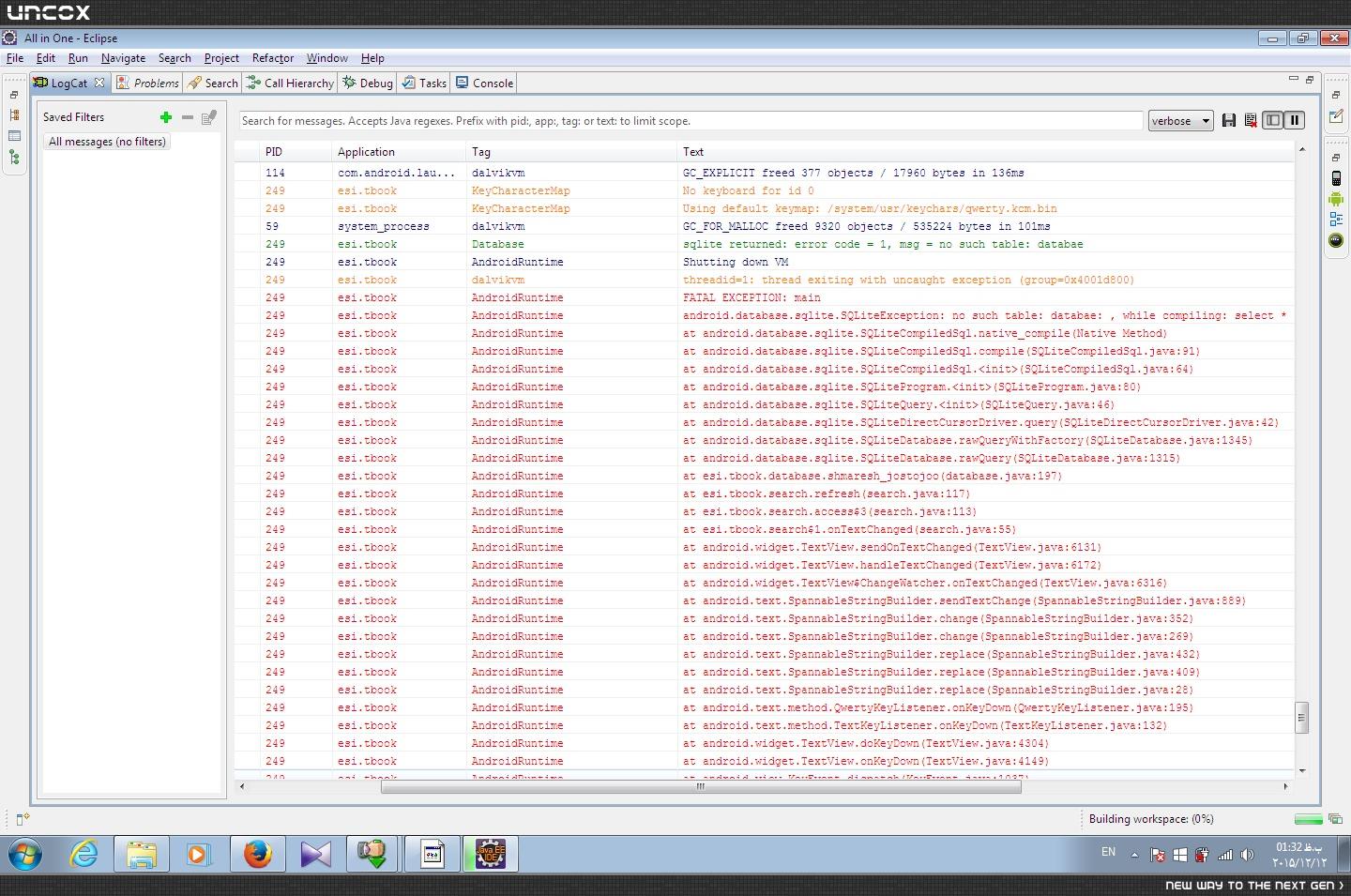Switch to the Debug tab
1351x896 pixels.
pyautogui.click(x=368, y=83)
